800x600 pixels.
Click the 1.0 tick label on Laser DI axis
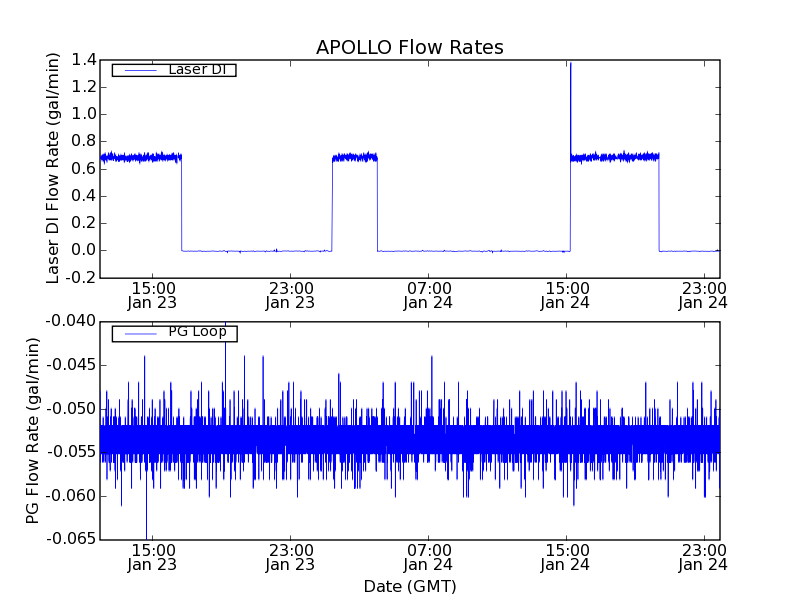point(84,114)
